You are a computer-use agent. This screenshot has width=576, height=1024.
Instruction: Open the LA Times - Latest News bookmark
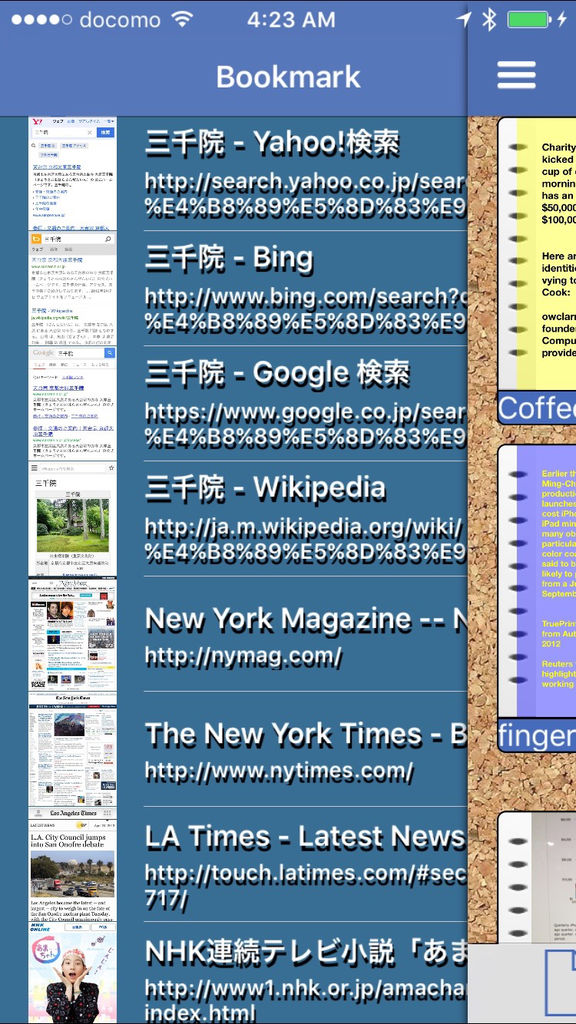(x=306, y=837)
